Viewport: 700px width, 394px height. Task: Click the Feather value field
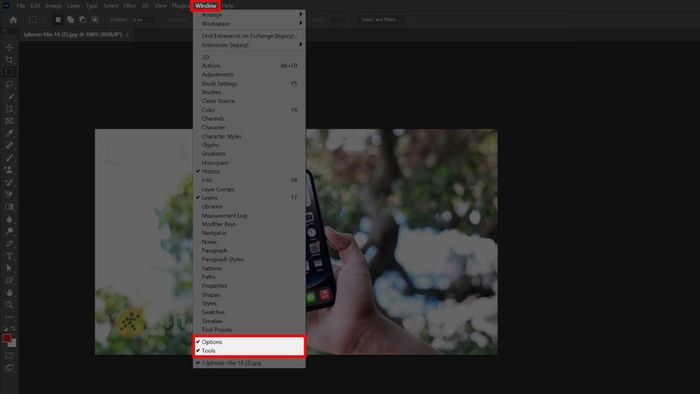[143, 20]
